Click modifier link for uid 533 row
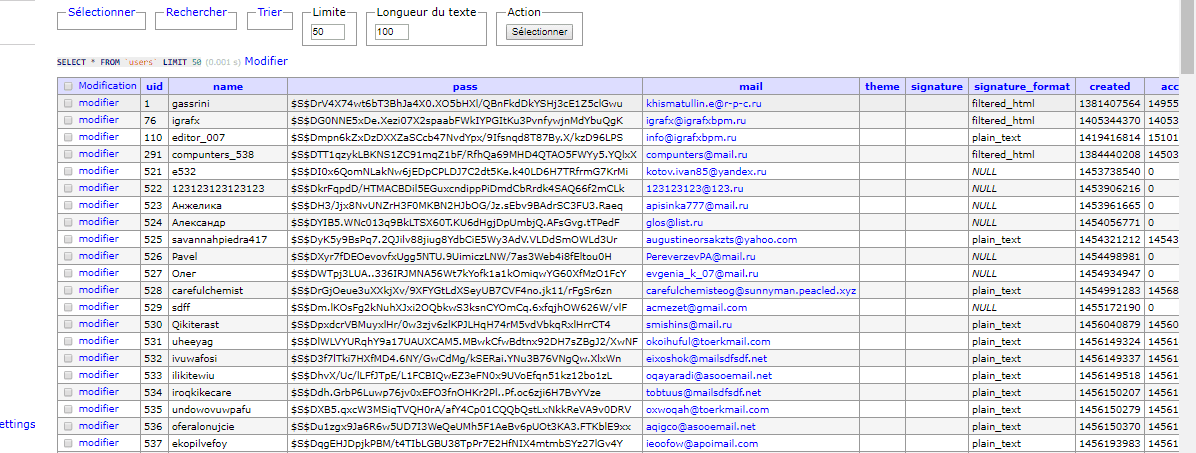The height and width of the screenshot is (453, 1196). pyautogui.click(x=98, y=375)
